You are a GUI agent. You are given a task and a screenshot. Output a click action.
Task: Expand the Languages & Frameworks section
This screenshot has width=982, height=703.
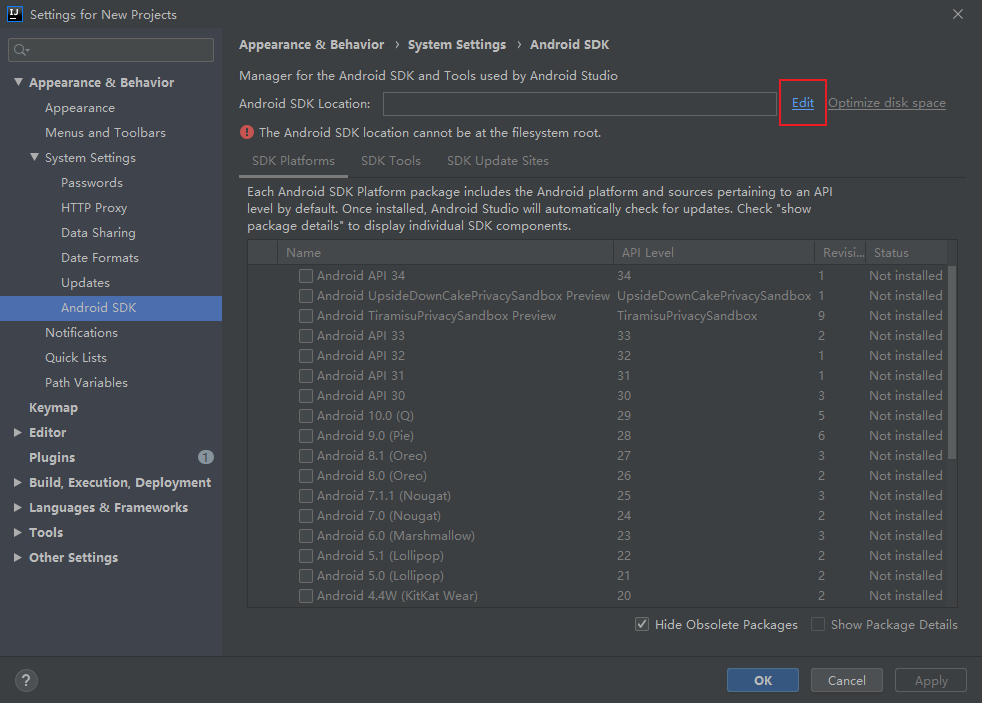tap(16, 507)
